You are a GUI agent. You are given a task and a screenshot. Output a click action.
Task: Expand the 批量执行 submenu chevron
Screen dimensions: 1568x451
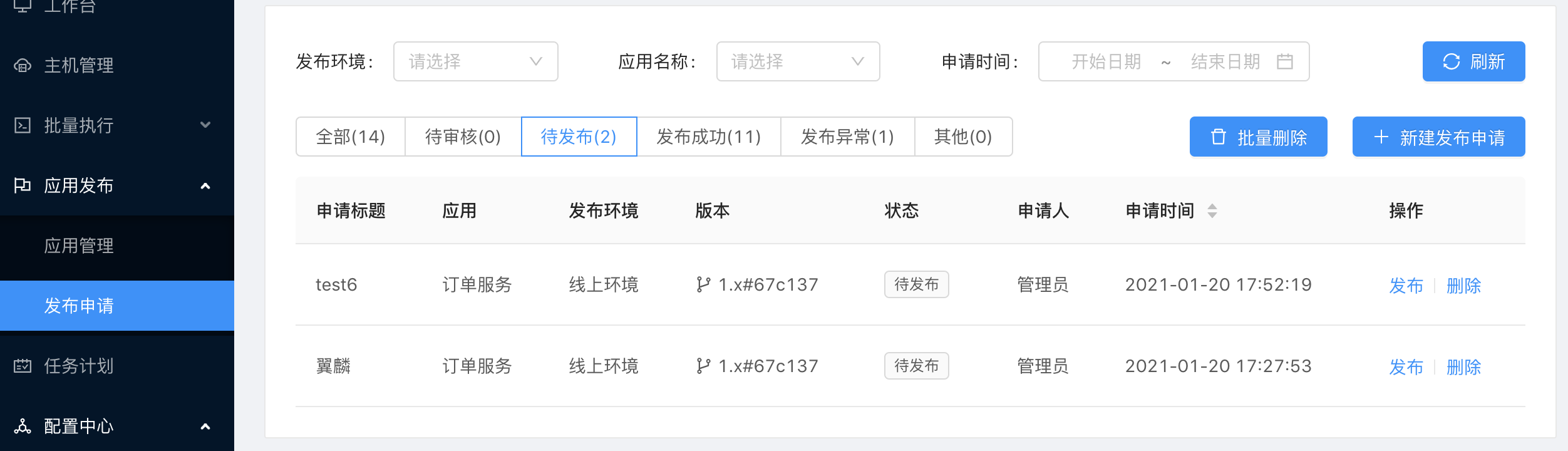[205, 125]
